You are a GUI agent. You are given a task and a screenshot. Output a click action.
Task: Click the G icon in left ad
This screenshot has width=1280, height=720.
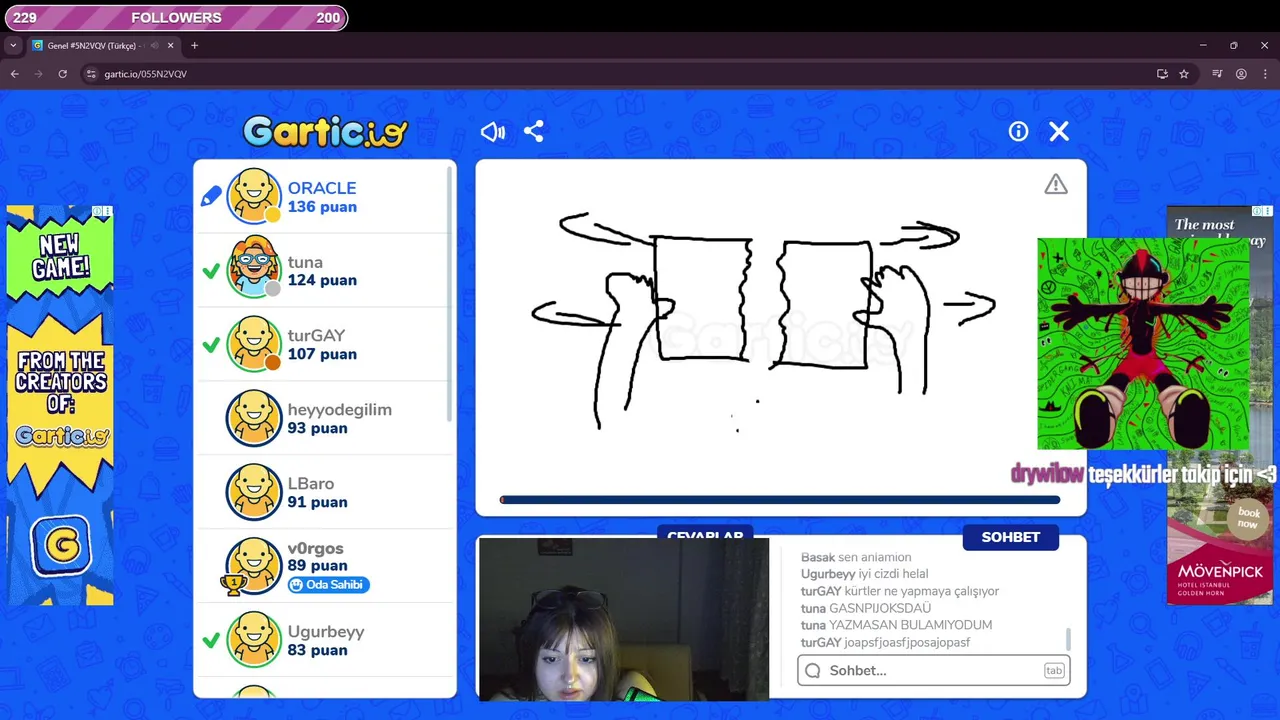pyautogui.click(x=61, y=546)
